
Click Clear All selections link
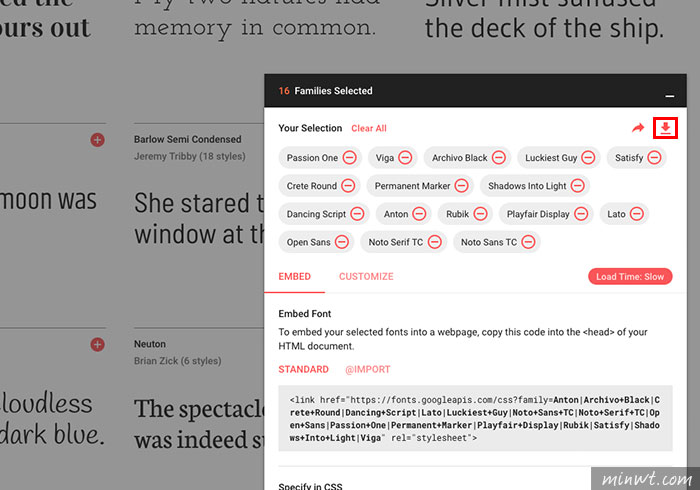(x=369, y=129)
